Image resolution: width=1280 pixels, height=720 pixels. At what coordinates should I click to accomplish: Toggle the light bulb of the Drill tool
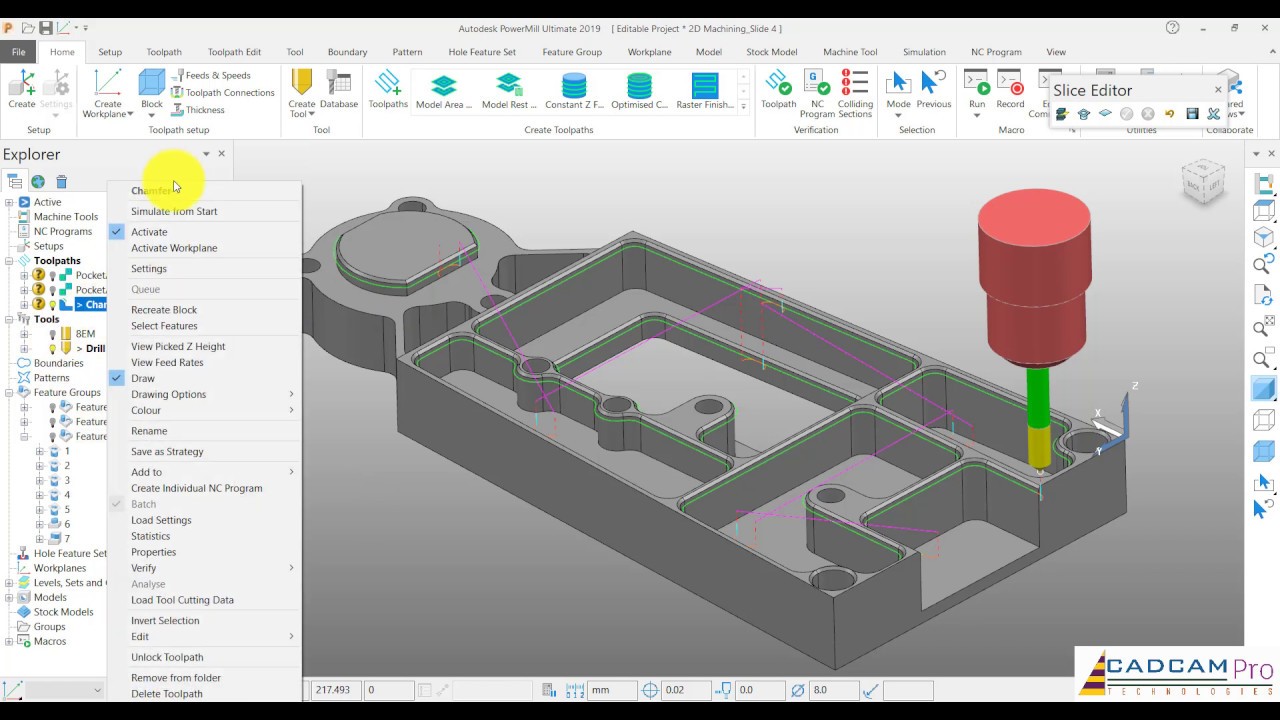tap(53, 349)
